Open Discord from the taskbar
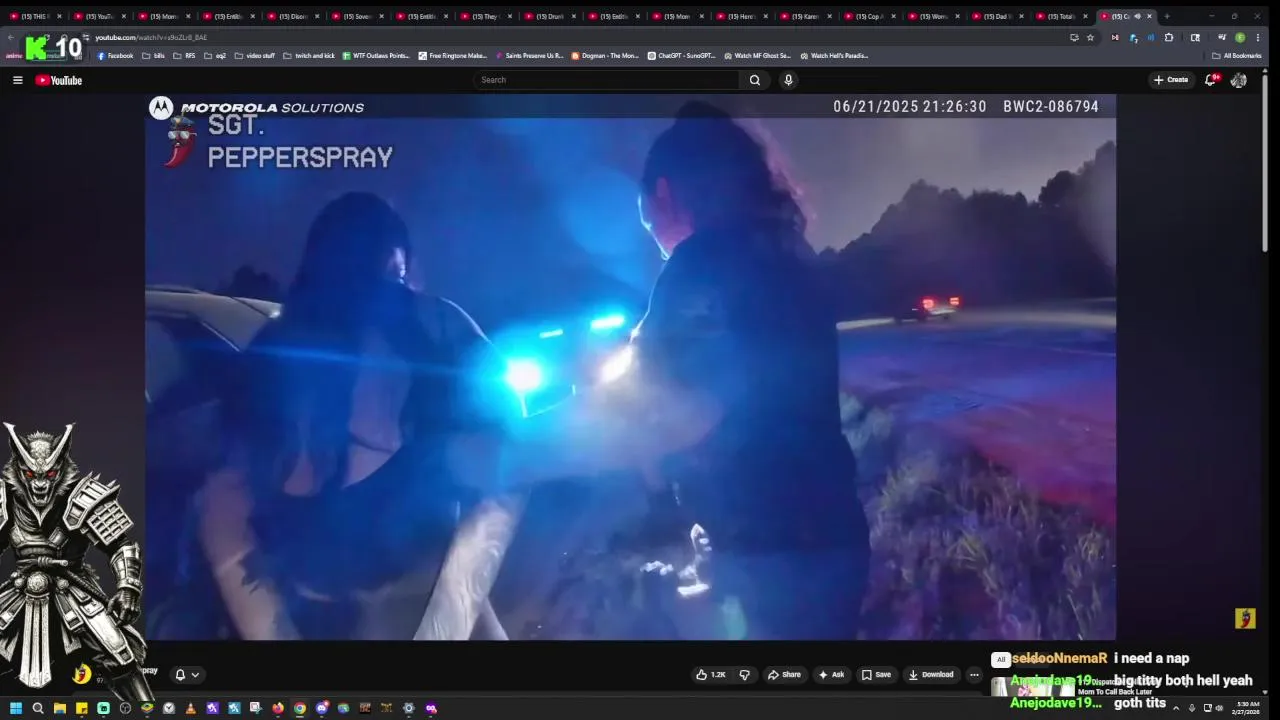 [322, 708]
